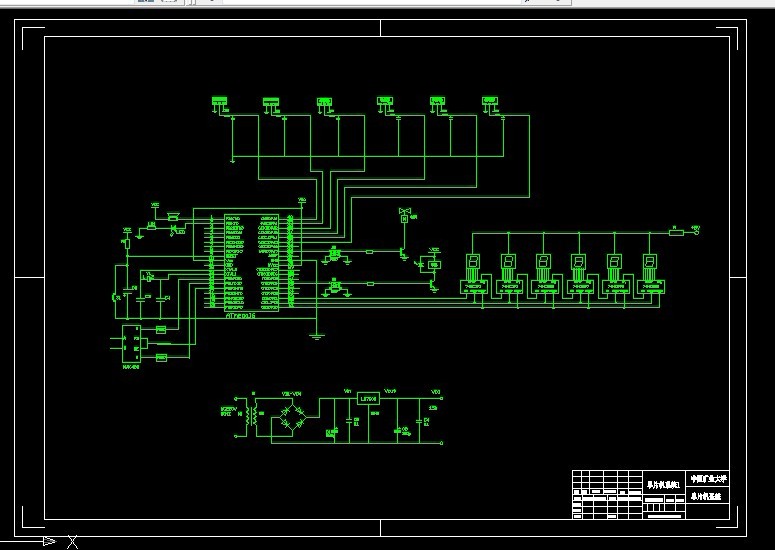
Task: Select the crystal Y1 symbol
Action: click(147, 278)
